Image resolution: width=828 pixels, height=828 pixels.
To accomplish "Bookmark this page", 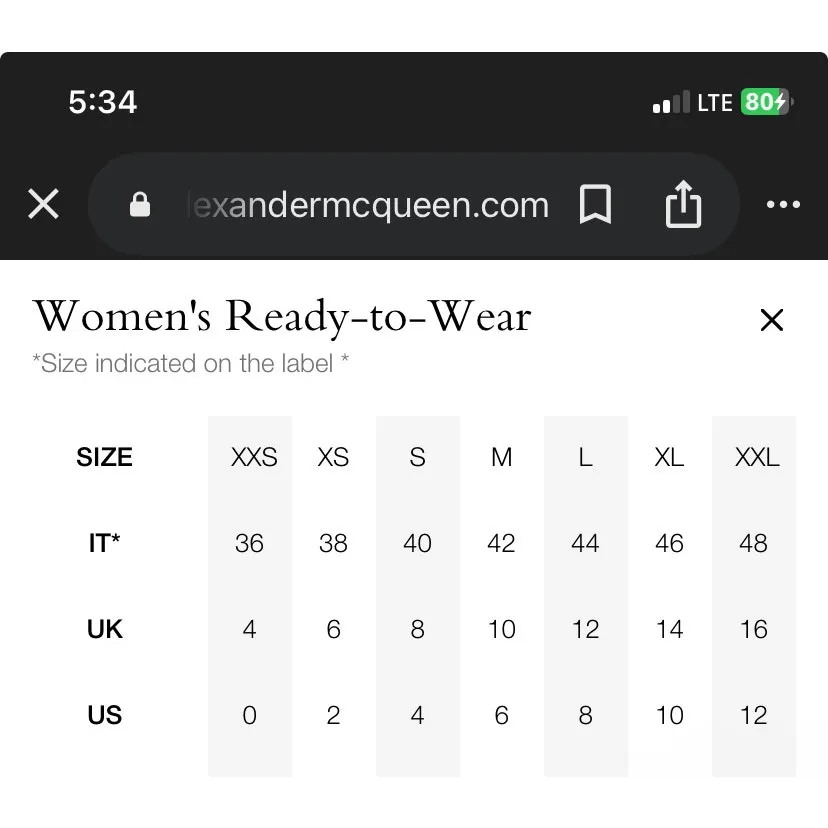I will [x=595, y=205].
